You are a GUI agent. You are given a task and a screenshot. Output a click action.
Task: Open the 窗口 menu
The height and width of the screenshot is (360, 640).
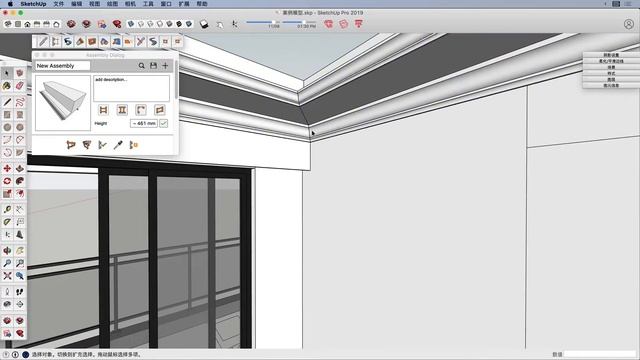[166, 4]
